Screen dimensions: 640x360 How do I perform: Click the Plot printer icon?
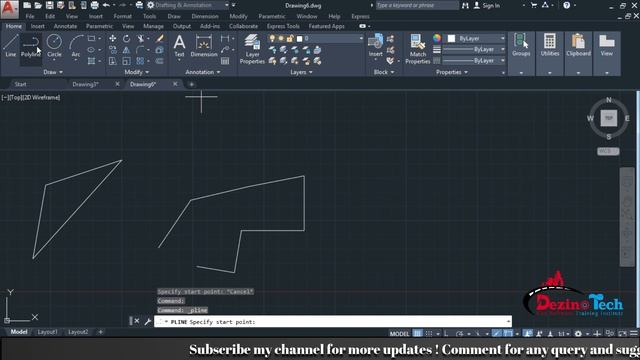95,5
